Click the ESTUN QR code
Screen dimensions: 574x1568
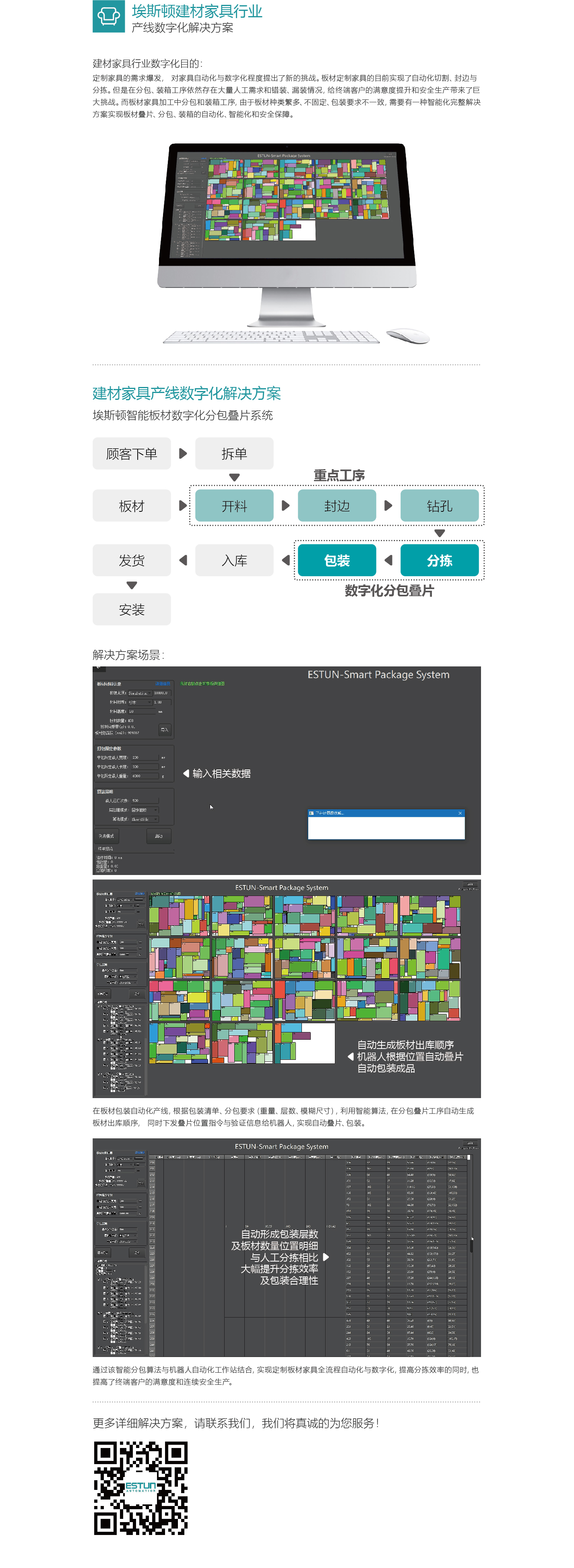(140, 1487)
